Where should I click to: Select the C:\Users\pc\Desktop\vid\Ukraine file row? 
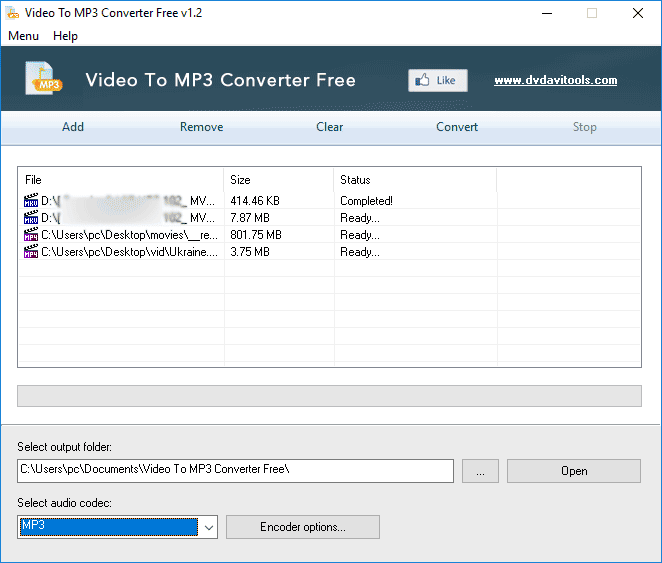tap(329, 252)
